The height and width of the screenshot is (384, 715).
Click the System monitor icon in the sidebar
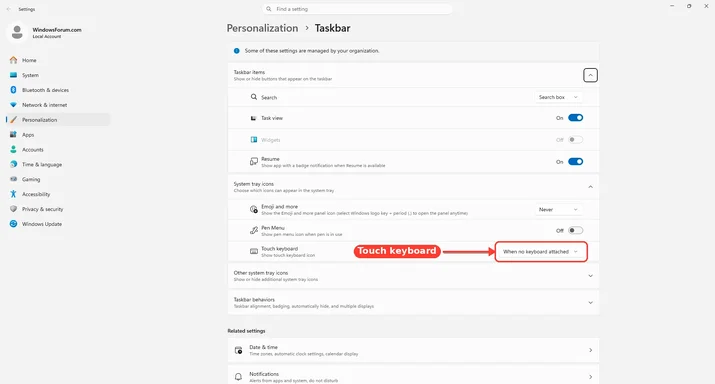13,75
